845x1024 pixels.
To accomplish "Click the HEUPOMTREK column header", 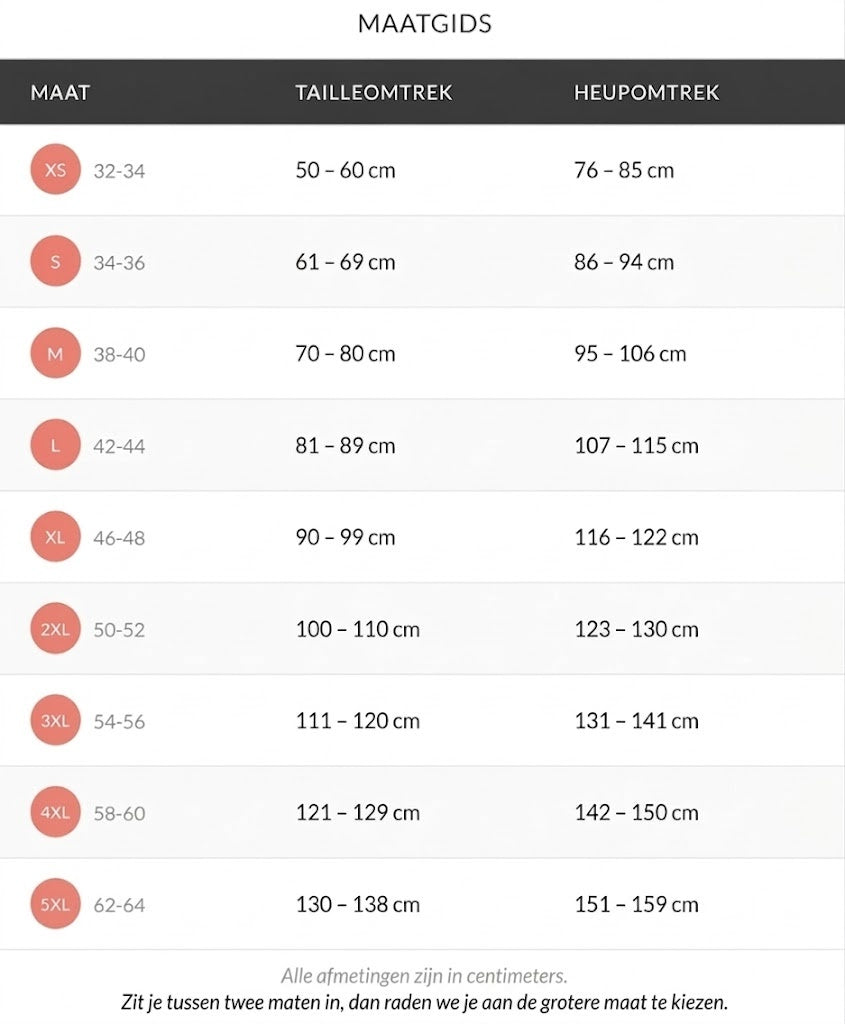I will pyautogui.click(x=646, y=93).
